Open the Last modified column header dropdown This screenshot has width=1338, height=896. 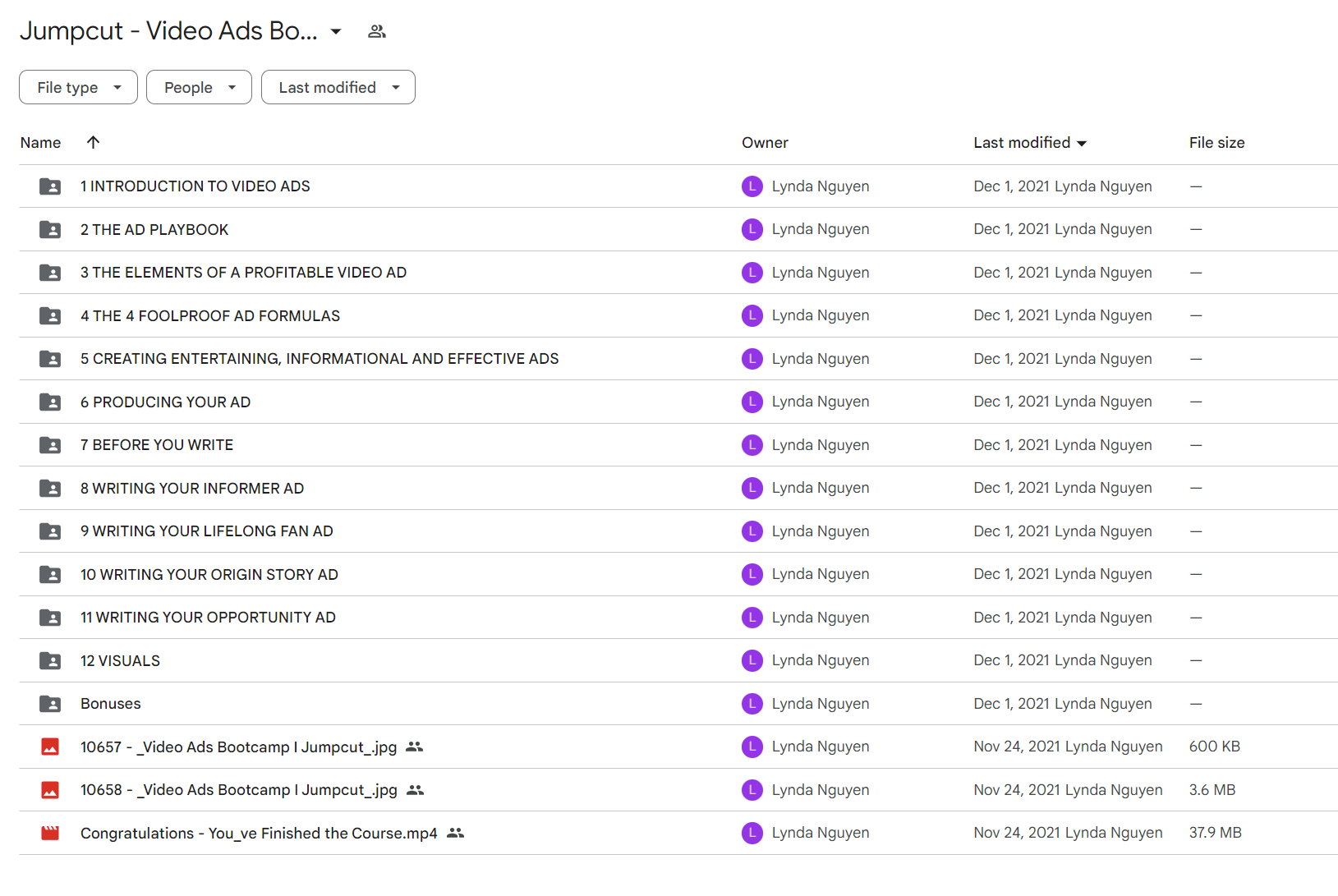(x=1030, y=142)
